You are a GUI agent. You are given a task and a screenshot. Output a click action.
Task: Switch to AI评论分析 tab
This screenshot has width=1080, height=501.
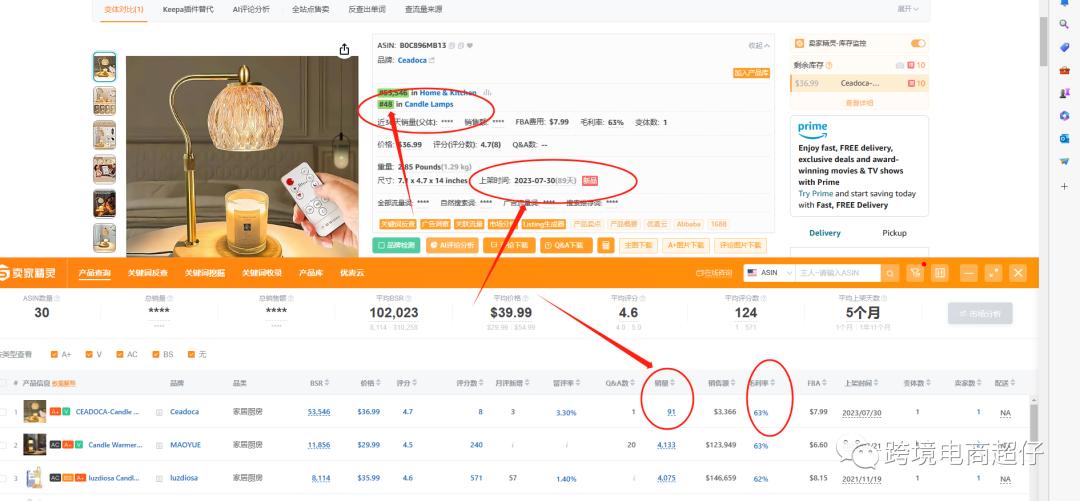[x=251, y=10]
